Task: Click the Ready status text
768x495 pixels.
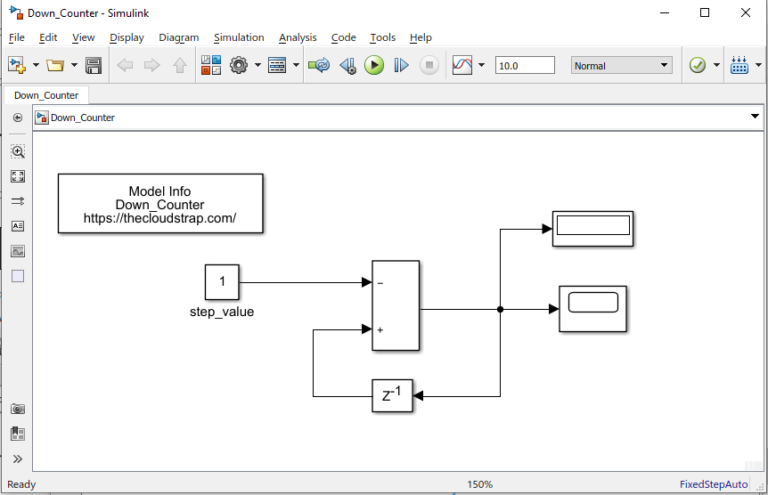Action: [22, 484]
